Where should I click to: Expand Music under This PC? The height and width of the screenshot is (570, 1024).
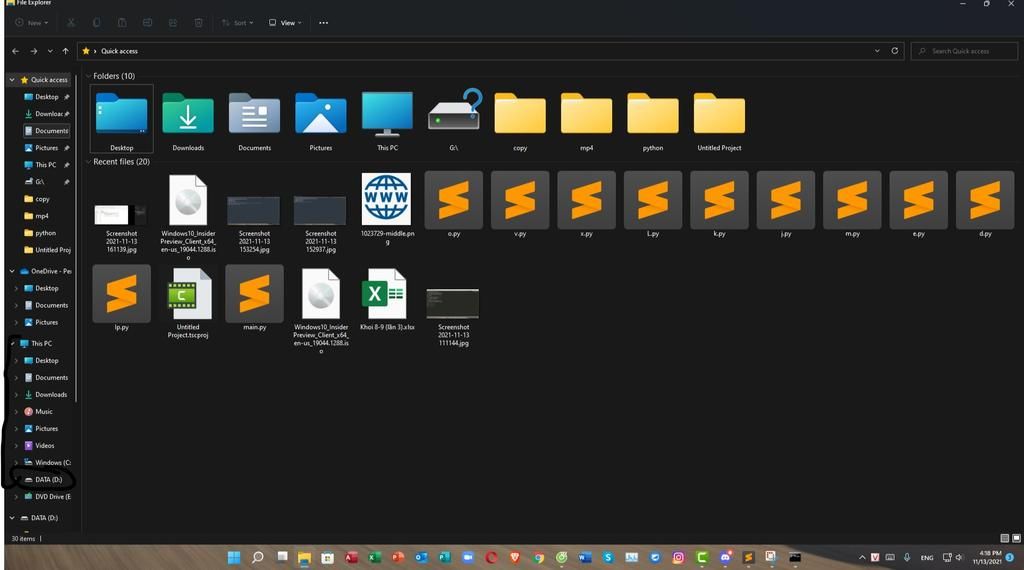point(16,412)
